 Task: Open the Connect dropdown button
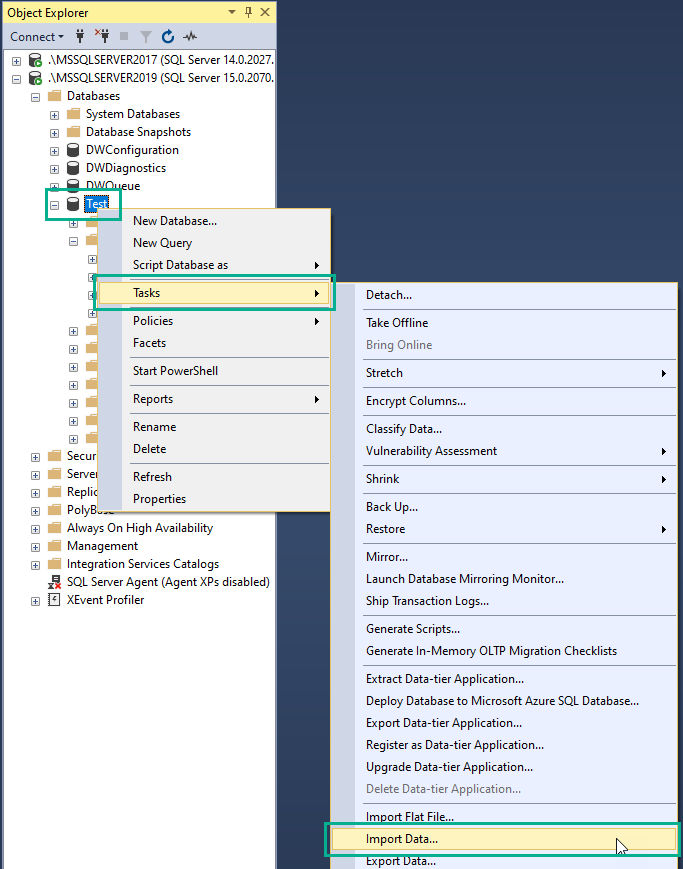point(37,37)
